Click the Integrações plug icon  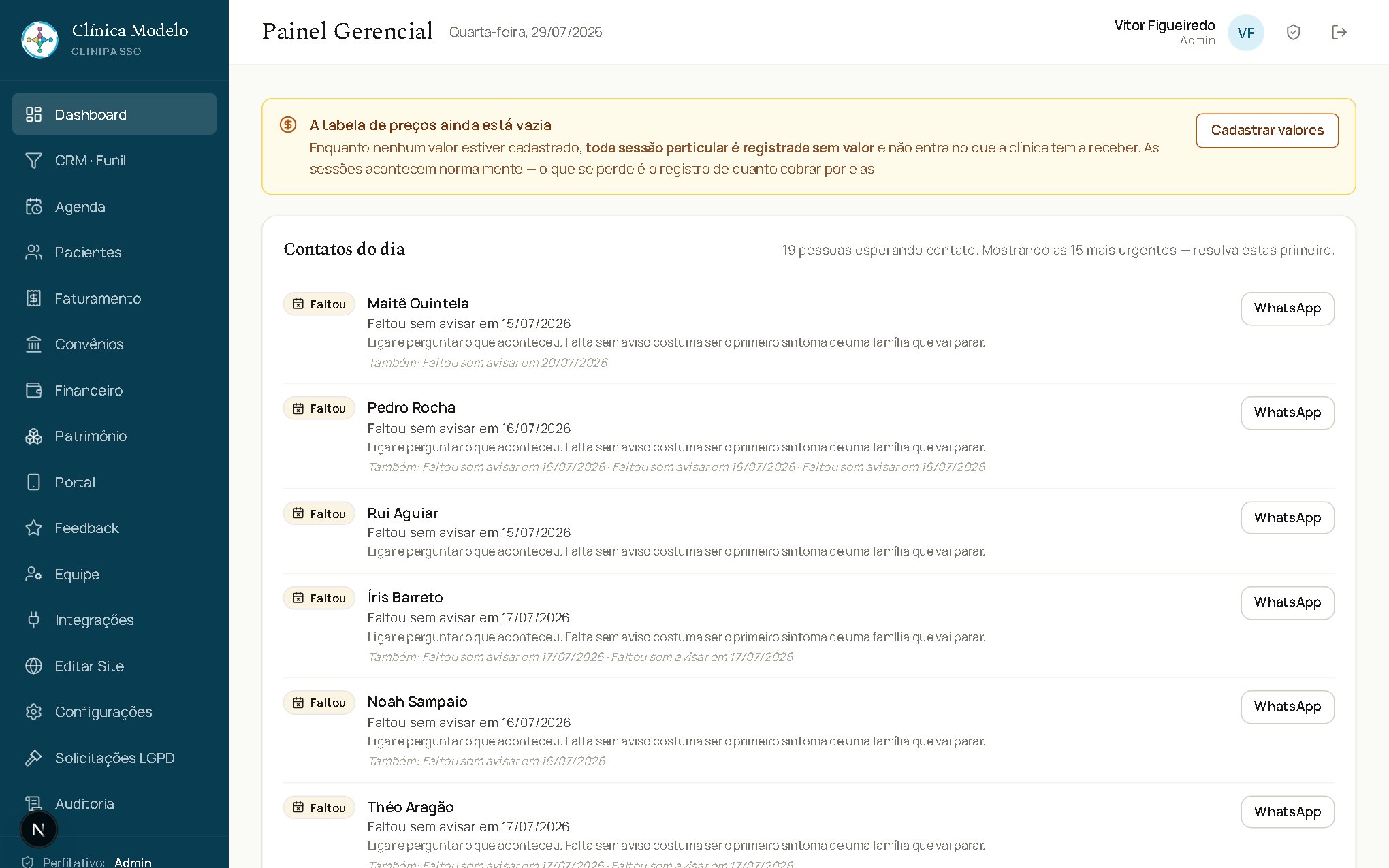click(x=33, y=620)
